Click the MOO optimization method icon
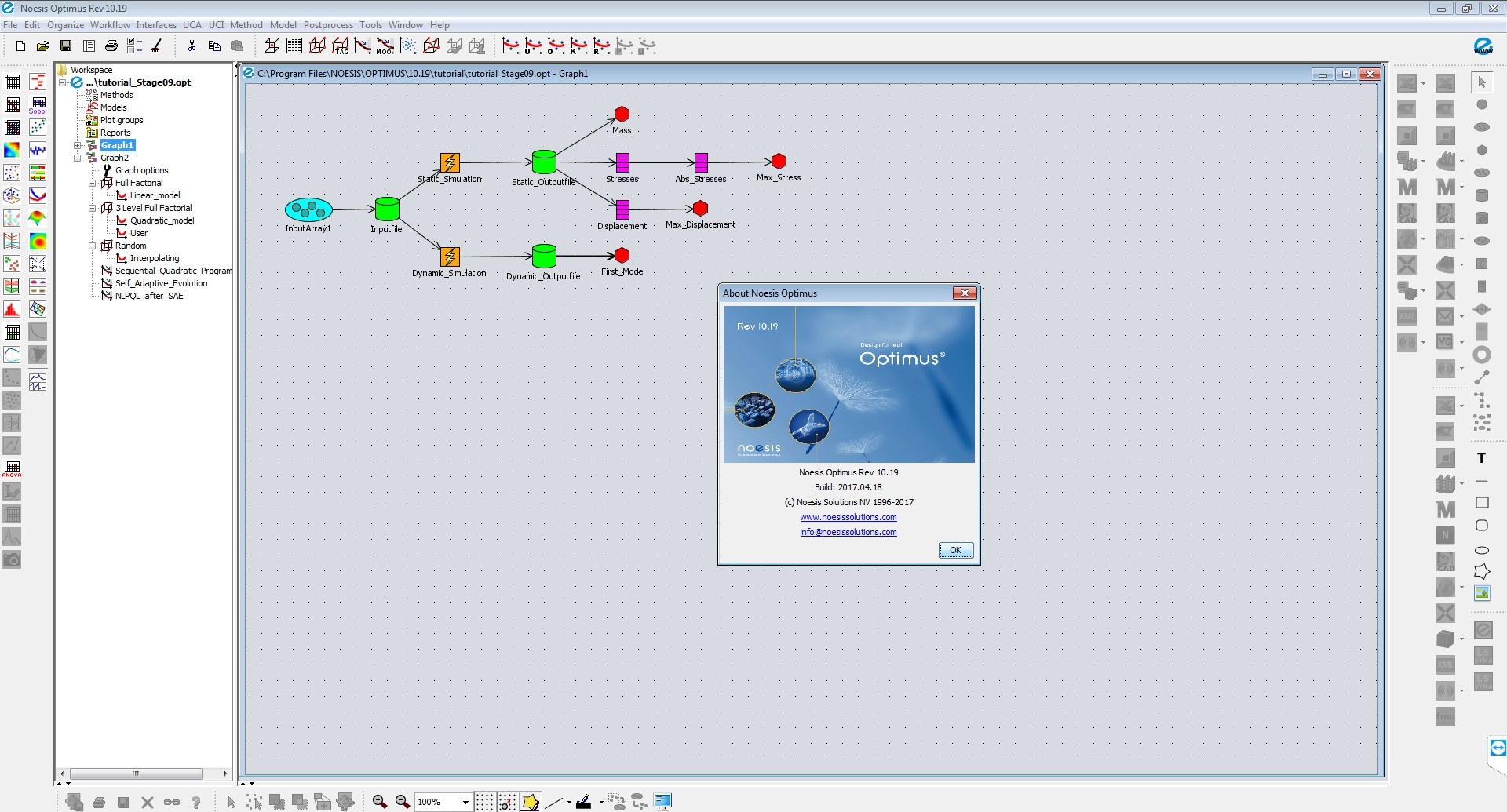The height and width of the screenshot is (812, 1507). 385,46
